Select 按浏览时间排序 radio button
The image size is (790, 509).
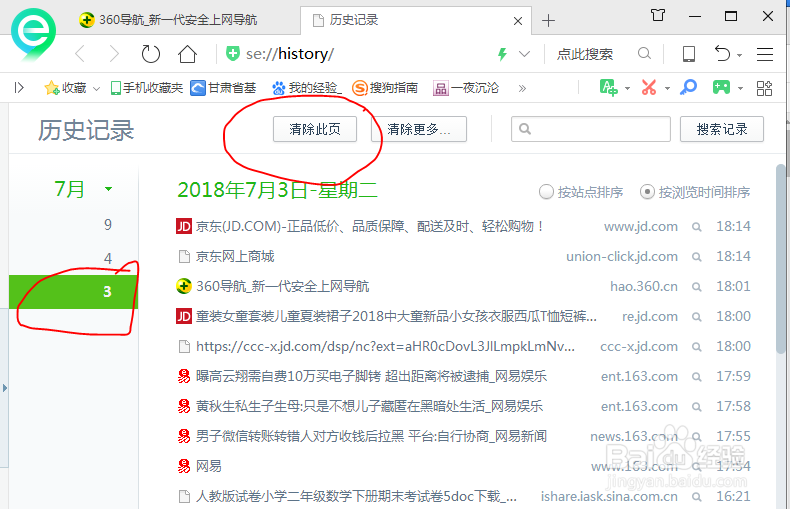(647, 192)
